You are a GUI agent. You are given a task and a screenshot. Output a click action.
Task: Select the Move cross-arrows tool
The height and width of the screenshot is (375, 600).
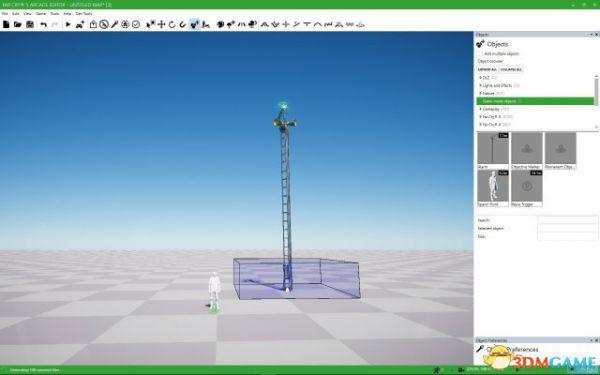161,24
